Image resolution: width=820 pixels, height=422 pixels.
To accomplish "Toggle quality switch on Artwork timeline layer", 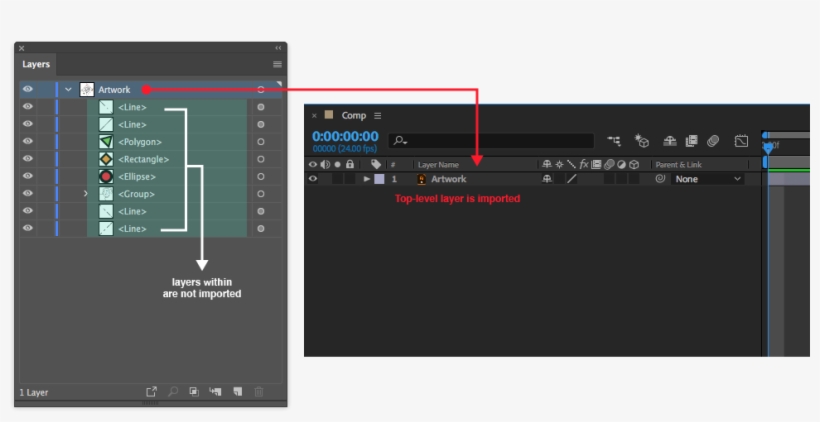I will click(572, 179).
